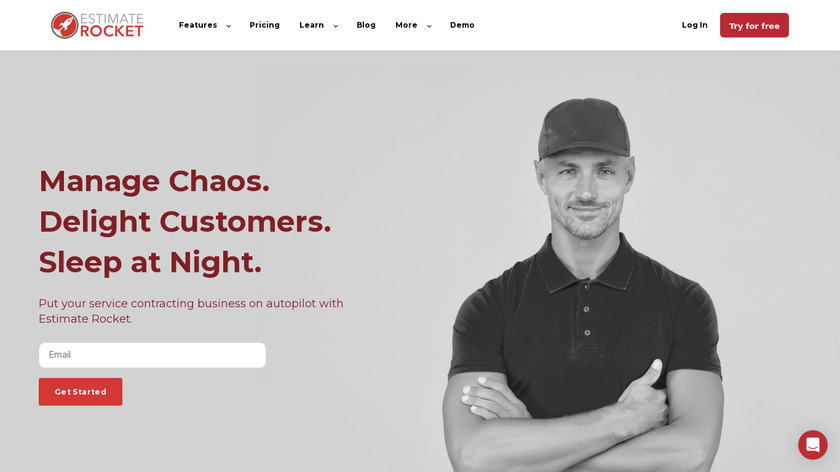The image size is (840, 472).
Task: Visit the Blog link
Action: (x=366, y=25)
